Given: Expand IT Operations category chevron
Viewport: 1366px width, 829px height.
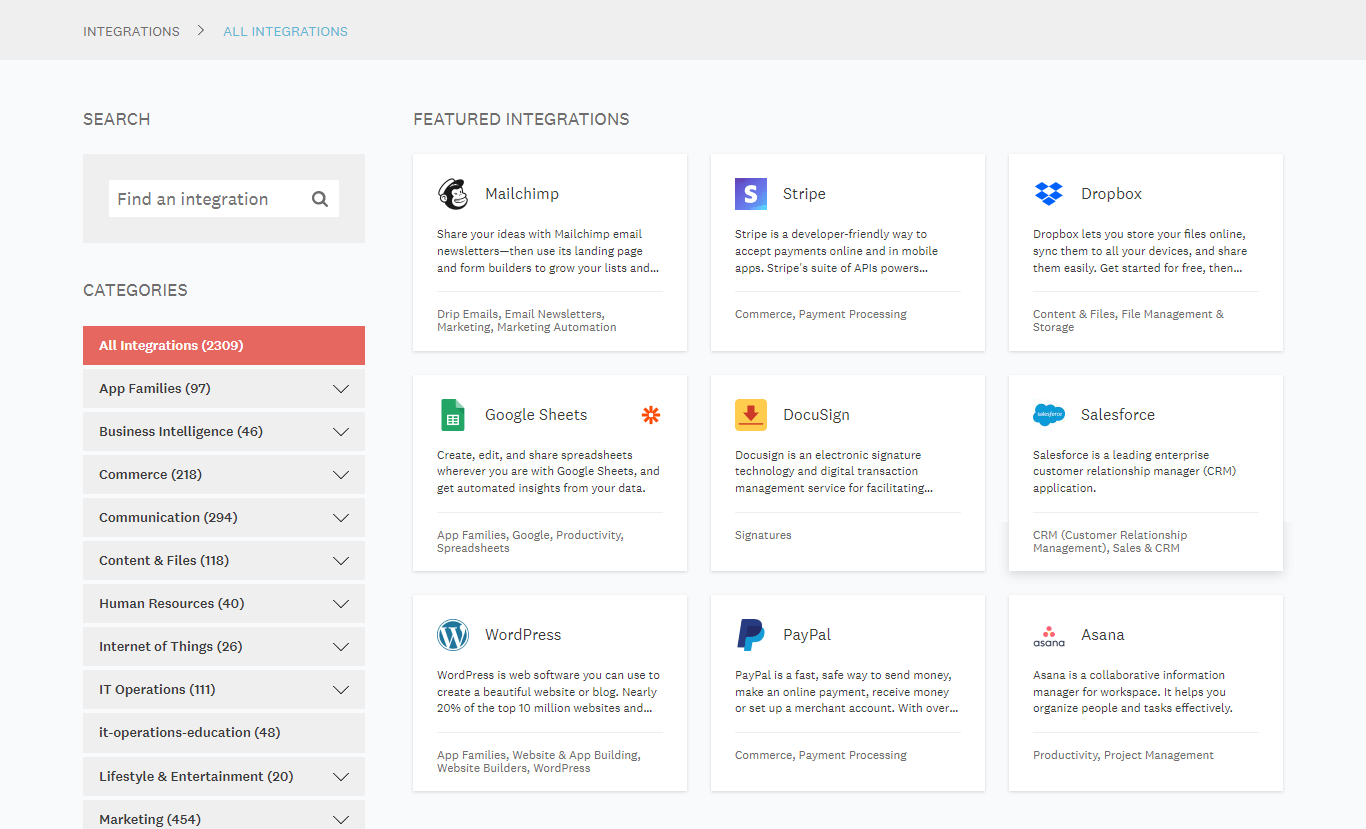Looking at the screenshot, I should click(x=341, y=690).
